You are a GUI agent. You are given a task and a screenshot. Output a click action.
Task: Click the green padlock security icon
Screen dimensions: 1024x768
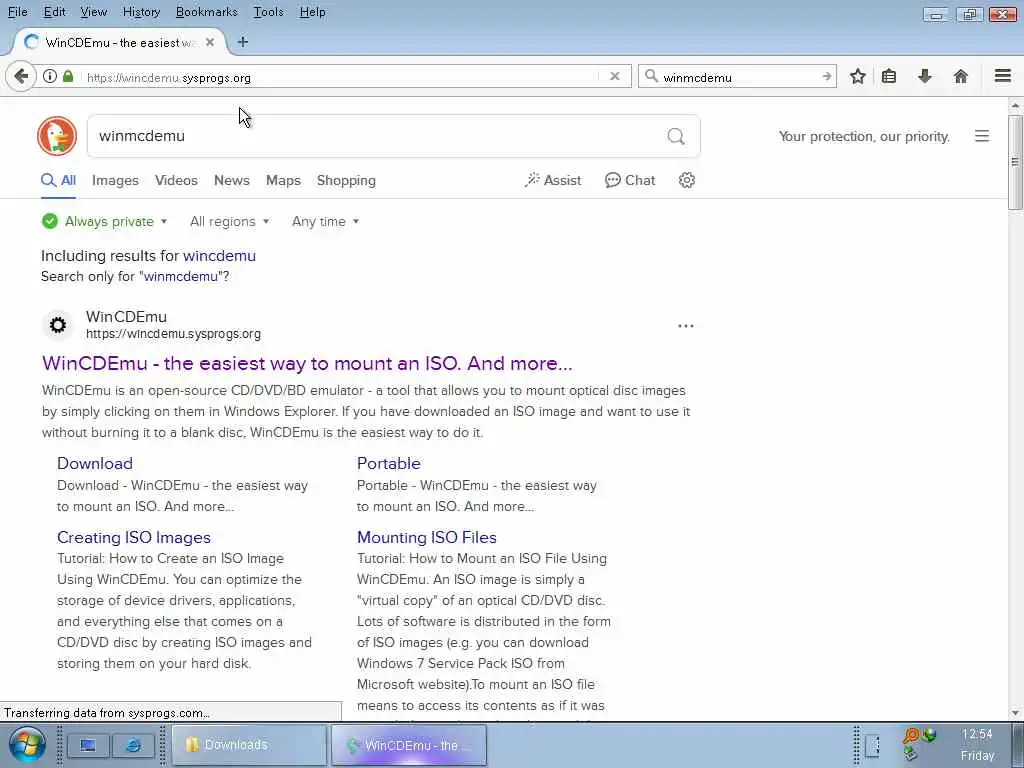68,76
